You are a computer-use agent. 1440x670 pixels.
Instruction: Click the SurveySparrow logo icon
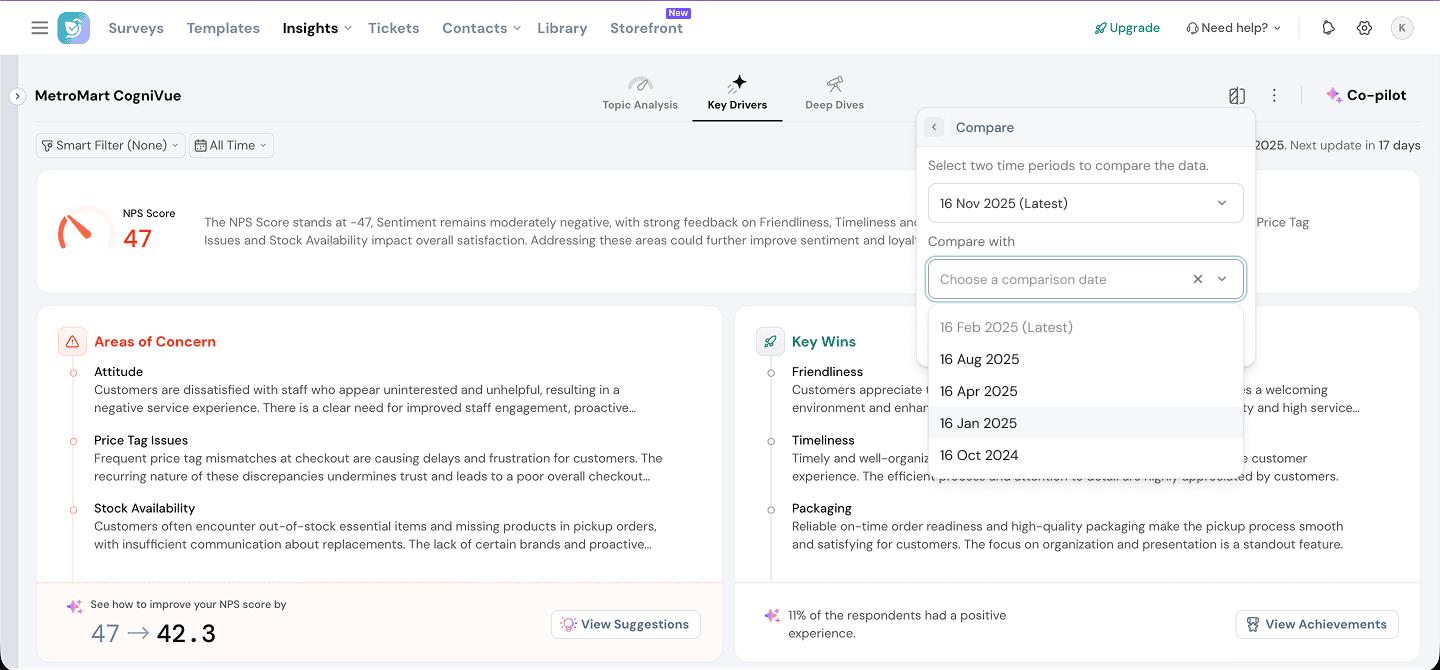(x=73, y=28)
